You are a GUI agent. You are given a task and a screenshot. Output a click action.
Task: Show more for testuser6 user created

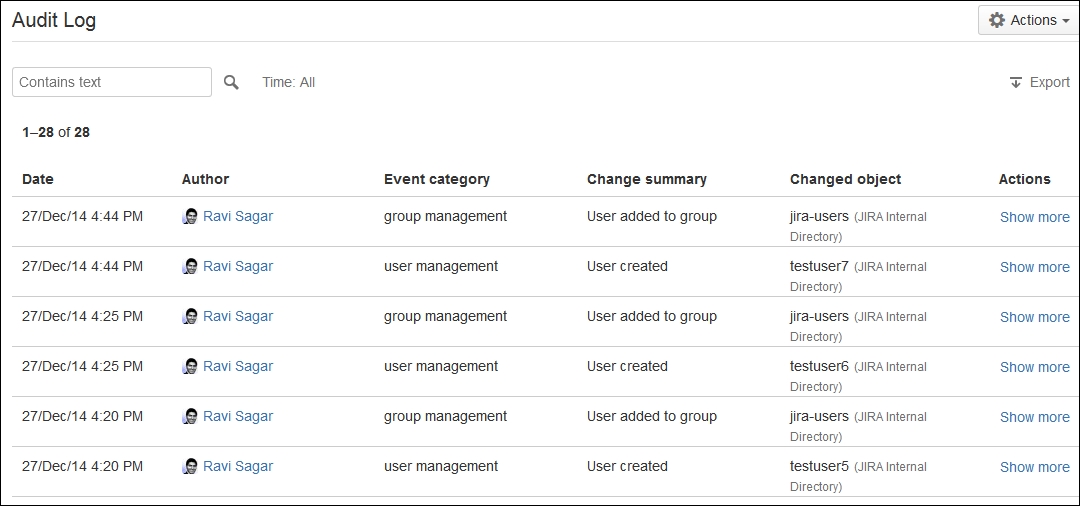point(1035,367)
